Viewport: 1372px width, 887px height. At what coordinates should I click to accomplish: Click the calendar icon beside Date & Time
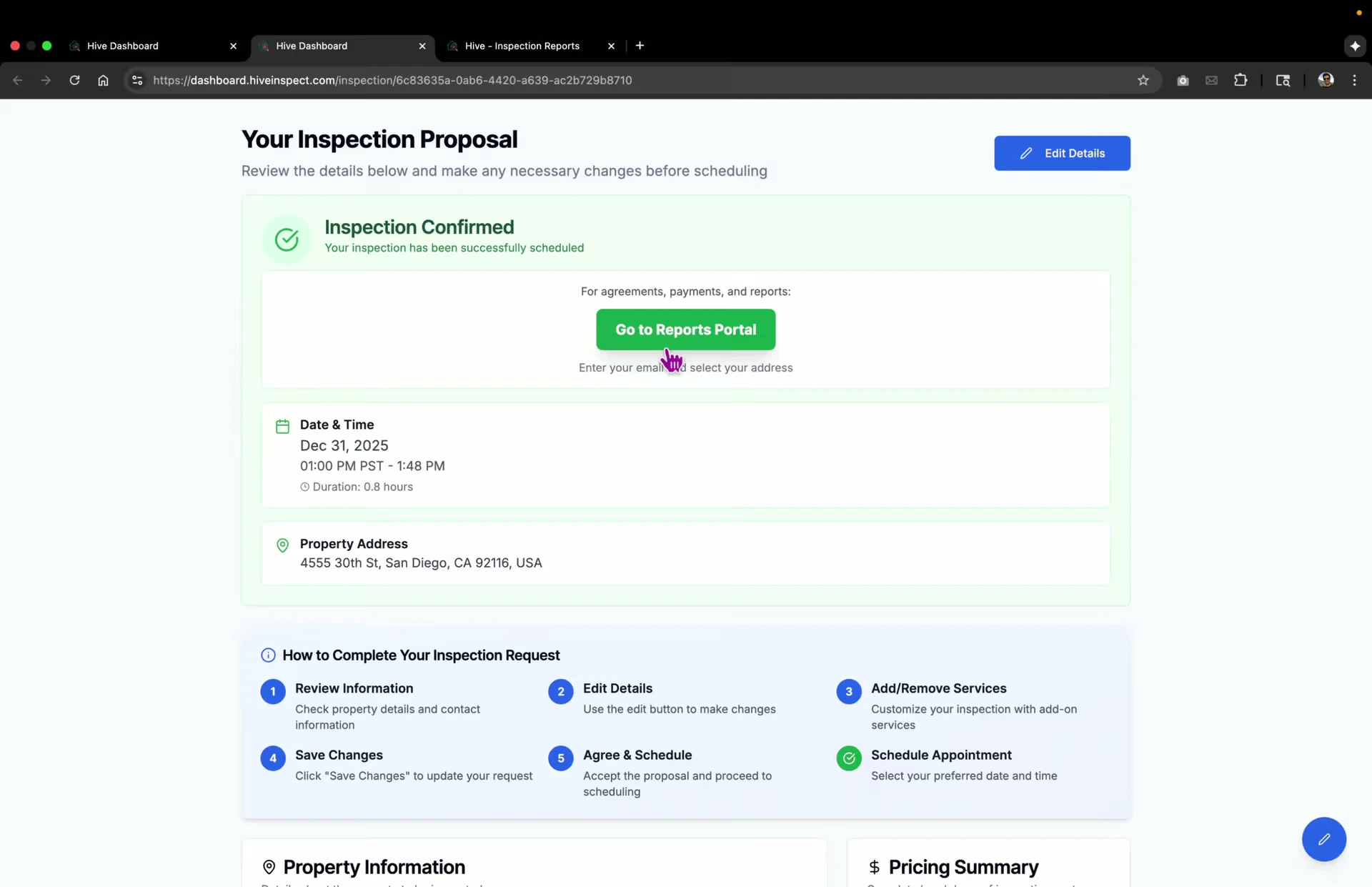[x=282, y=426]
